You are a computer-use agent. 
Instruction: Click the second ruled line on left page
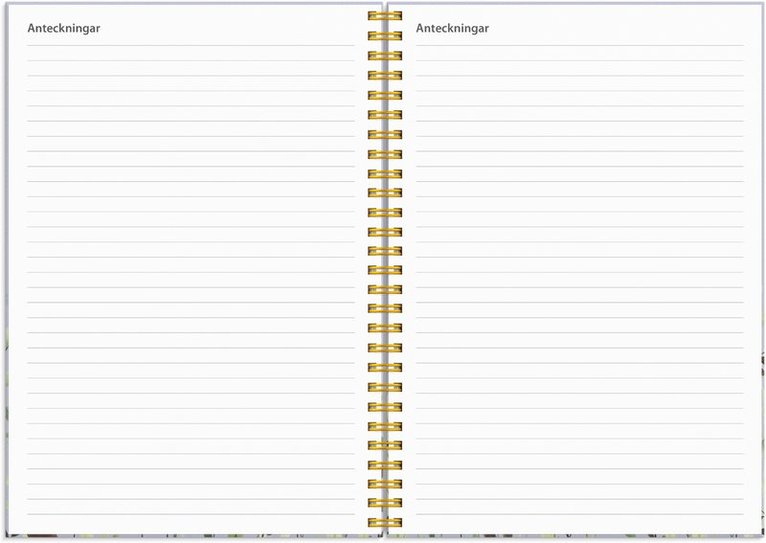pyautogui.click(x=190, y=61)
